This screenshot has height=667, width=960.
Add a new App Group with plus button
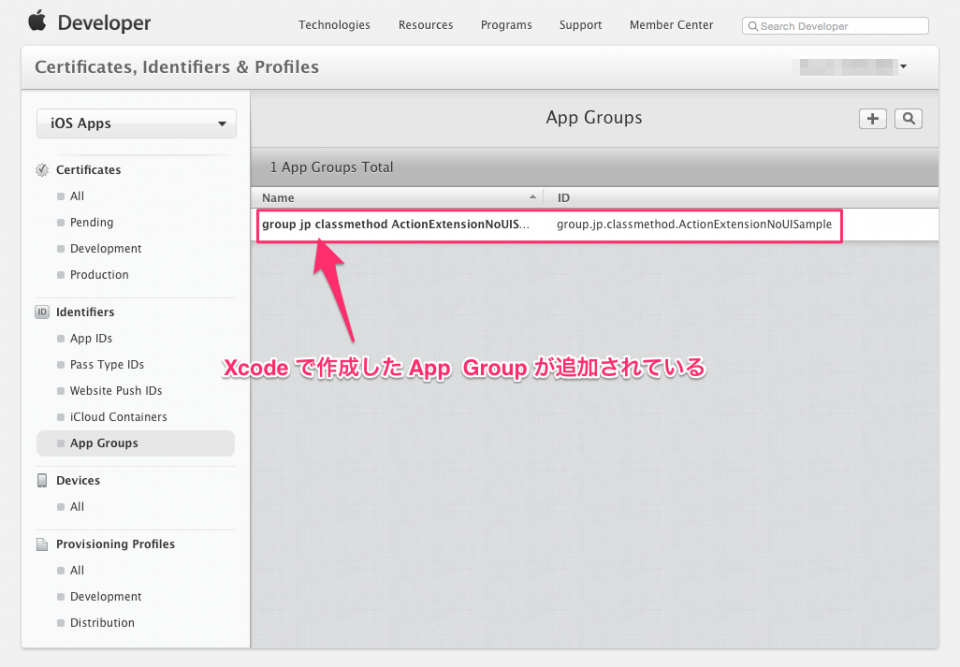872,119
